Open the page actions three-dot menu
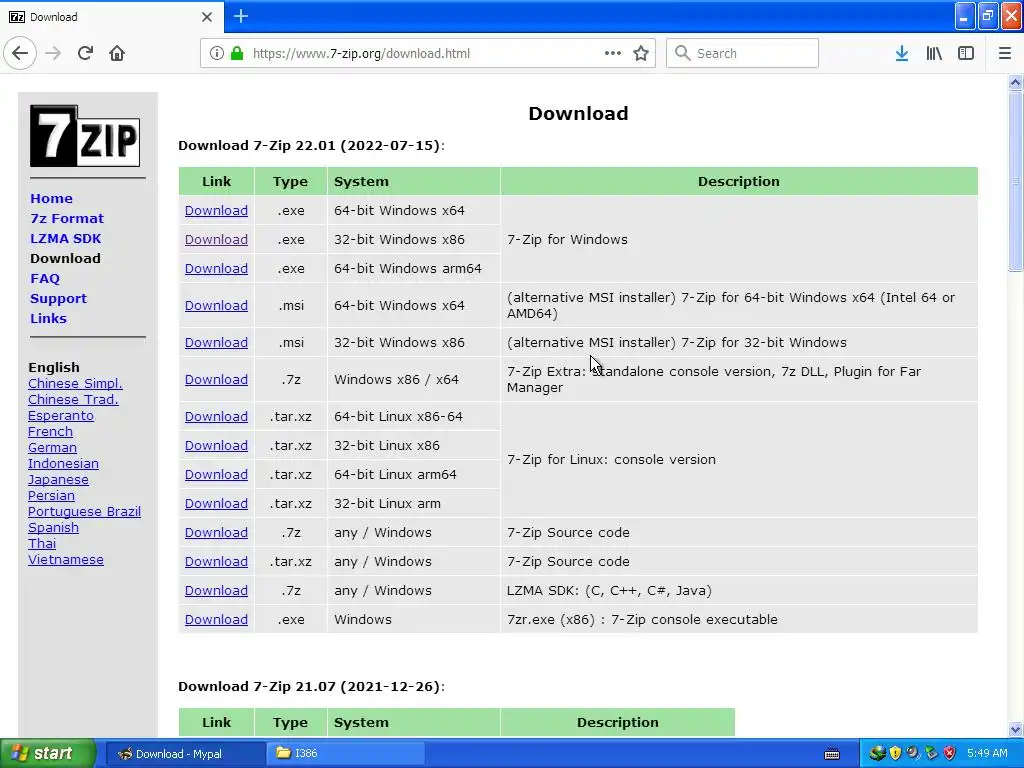The height and width of the screenshot is (768, 1024). (613, 53)
